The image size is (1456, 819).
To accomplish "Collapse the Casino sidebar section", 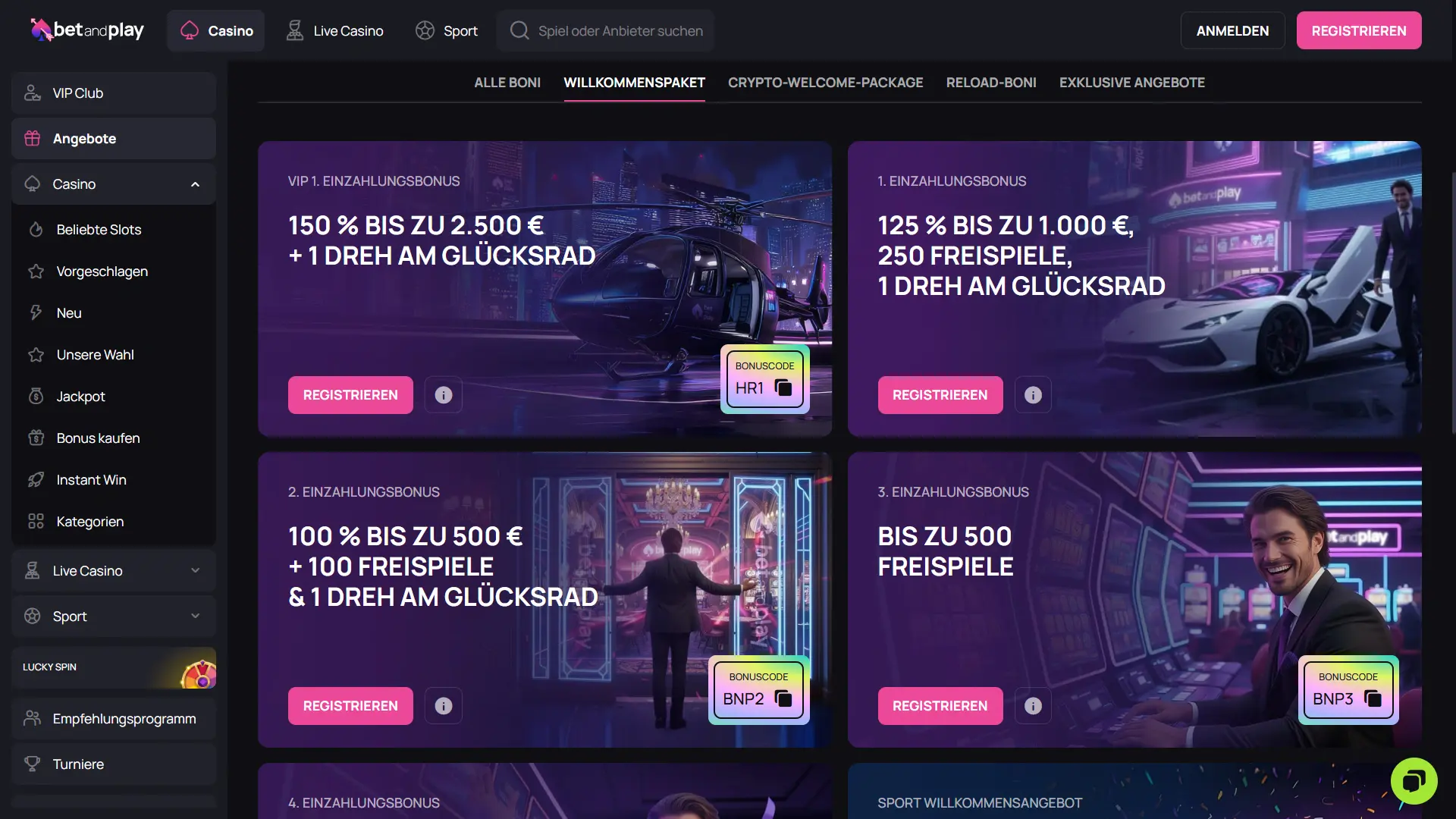I will [196, 184].
